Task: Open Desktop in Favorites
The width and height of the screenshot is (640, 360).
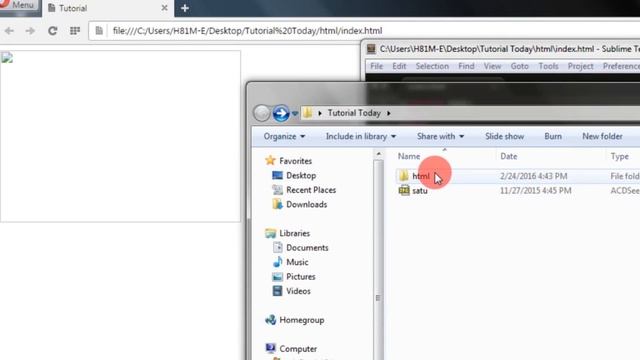Action: click(x=301, y=176)
